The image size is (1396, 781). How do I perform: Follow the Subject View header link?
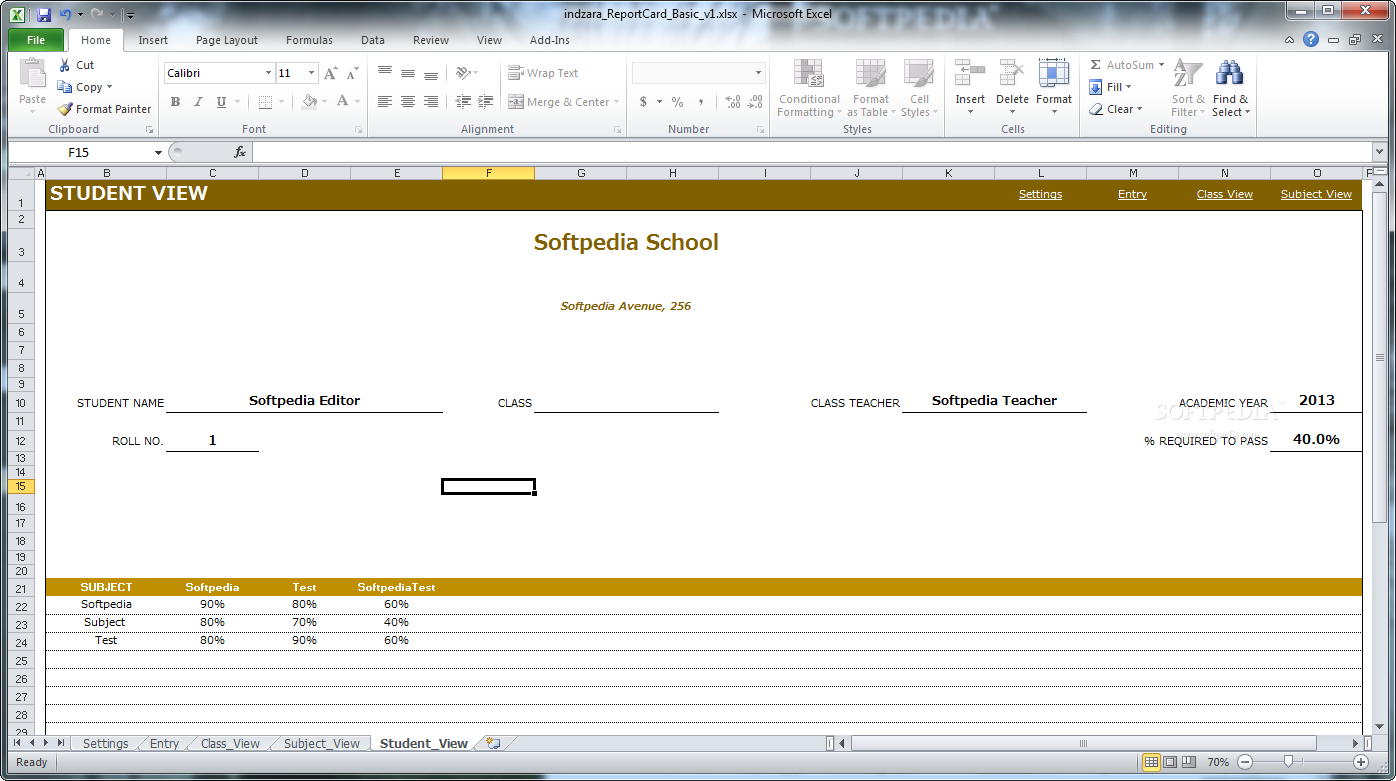point(1316,194)
